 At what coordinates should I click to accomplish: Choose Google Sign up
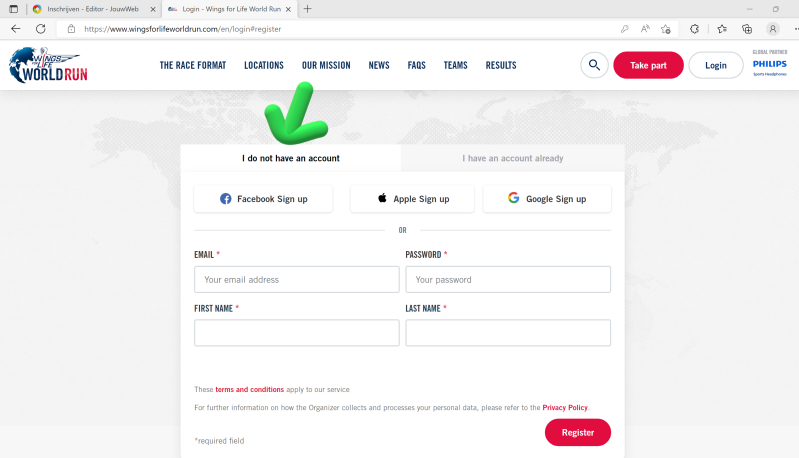pos(546,199)
